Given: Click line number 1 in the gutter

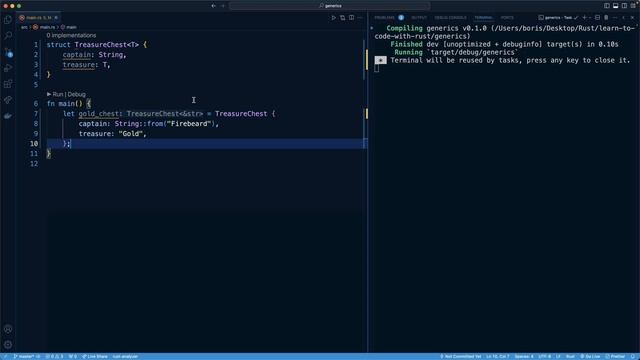Looking at the screenshot, I should click(36, 44).
